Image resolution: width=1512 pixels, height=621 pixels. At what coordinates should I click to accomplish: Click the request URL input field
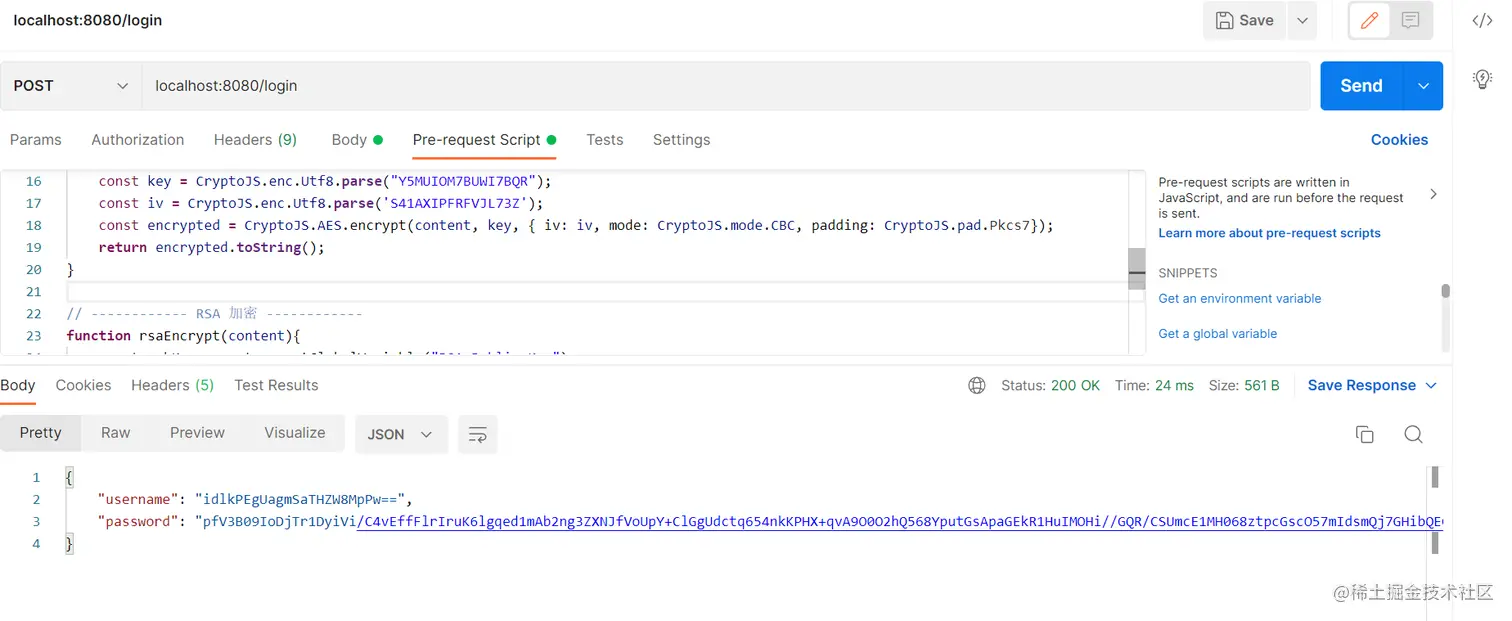coord(726,86)
